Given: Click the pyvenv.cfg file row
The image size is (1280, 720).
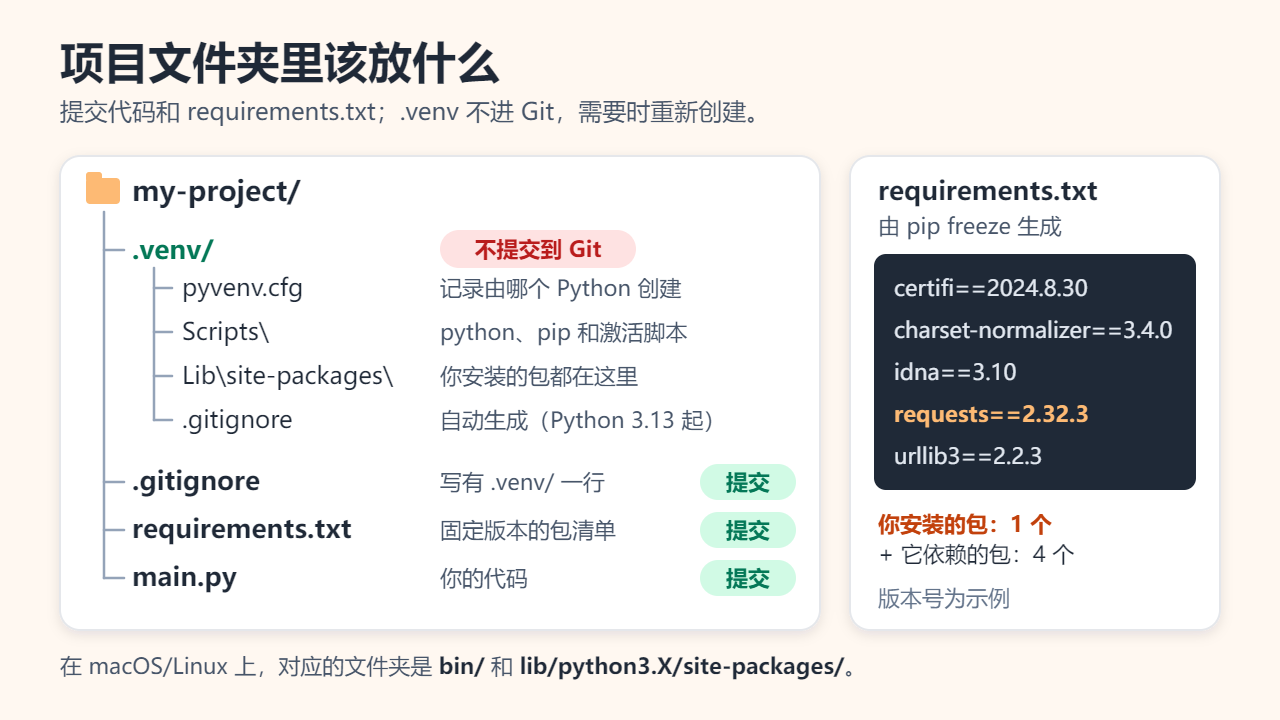Looking at the screenshot, I should (x=242, y=289).
